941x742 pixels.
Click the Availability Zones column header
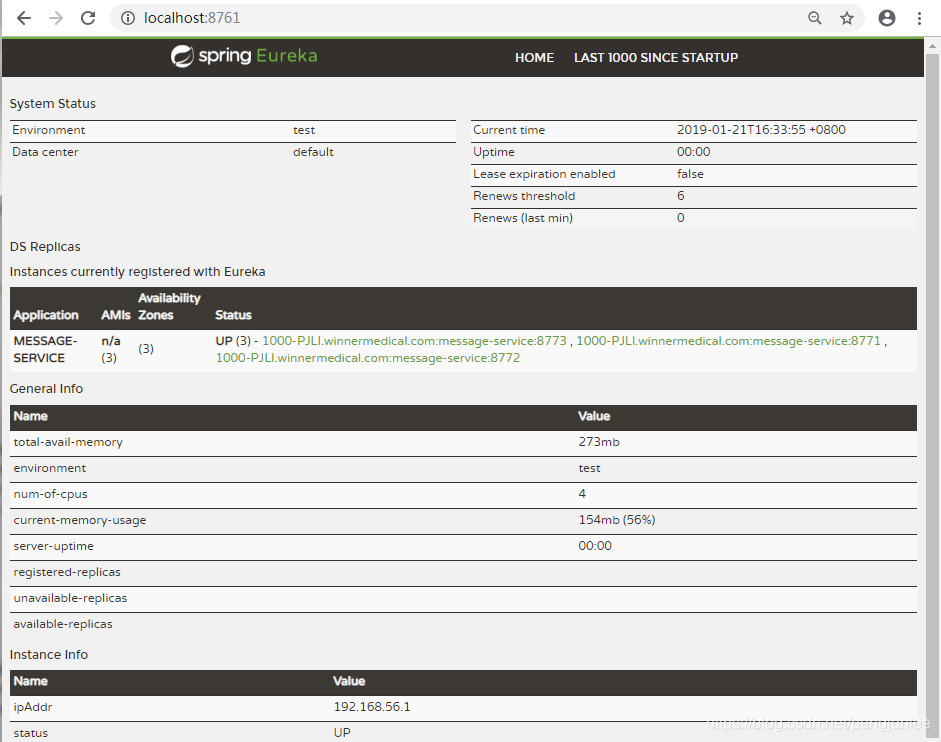(169, 306)
